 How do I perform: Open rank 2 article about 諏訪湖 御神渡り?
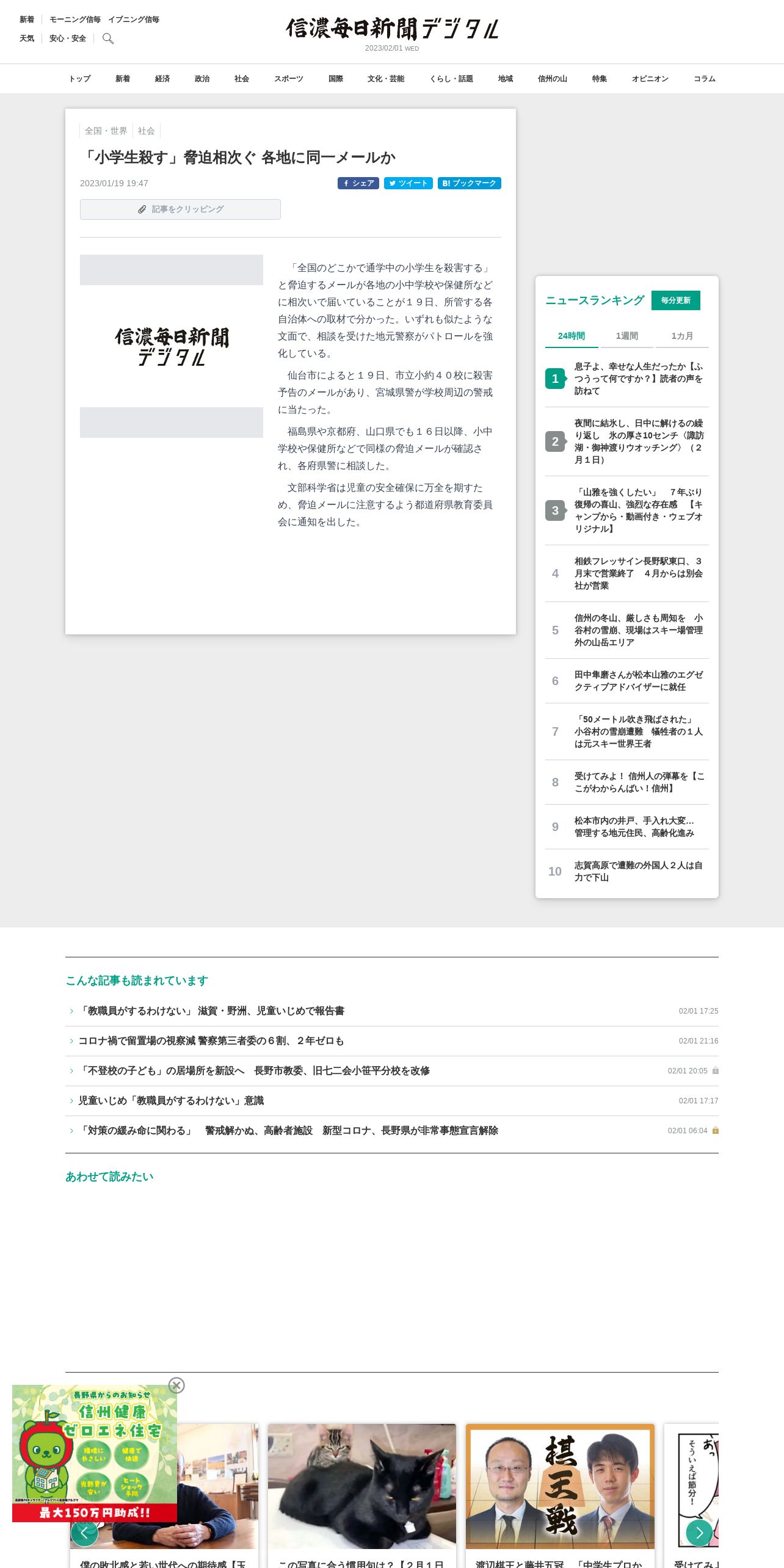627,441
